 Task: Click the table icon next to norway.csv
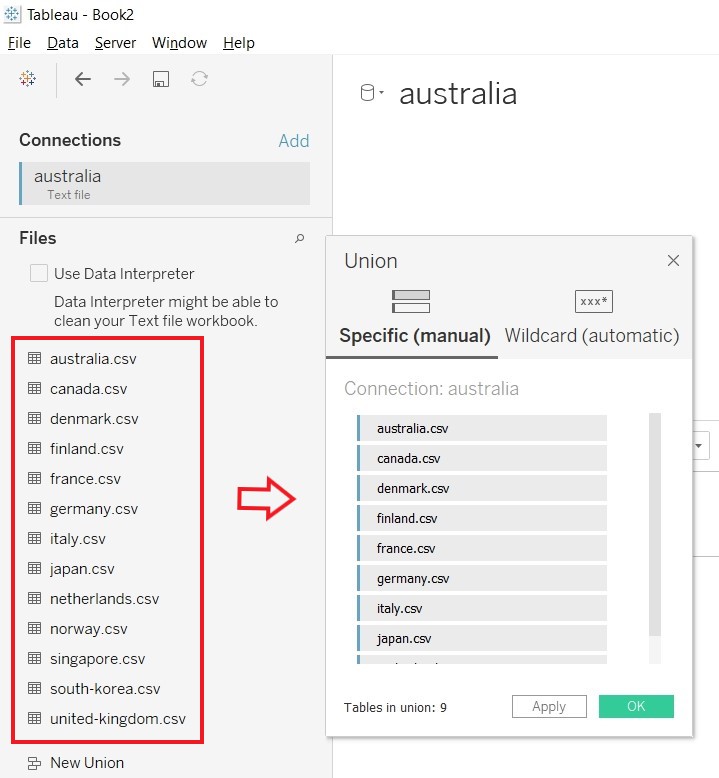35,629
